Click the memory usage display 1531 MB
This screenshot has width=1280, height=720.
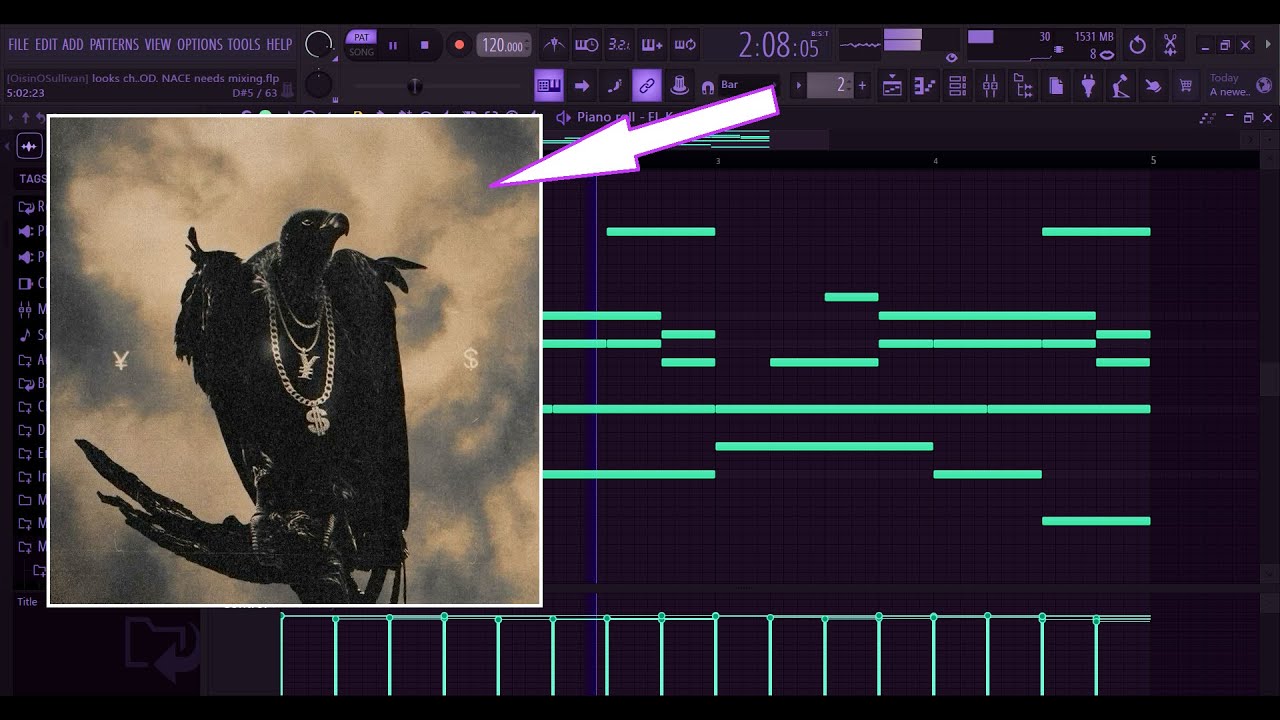click(1093, 37)
